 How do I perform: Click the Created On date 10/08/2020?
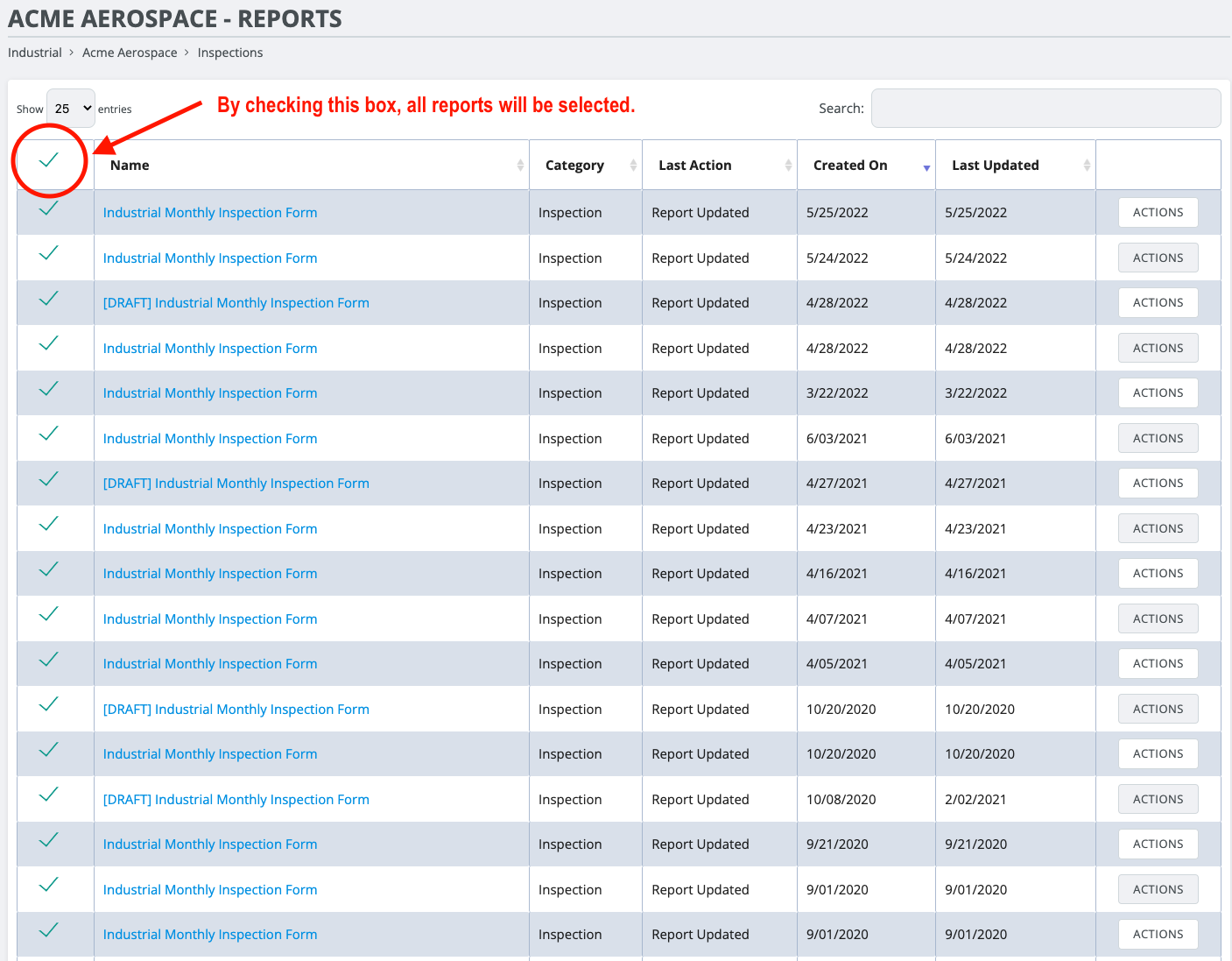841,800
